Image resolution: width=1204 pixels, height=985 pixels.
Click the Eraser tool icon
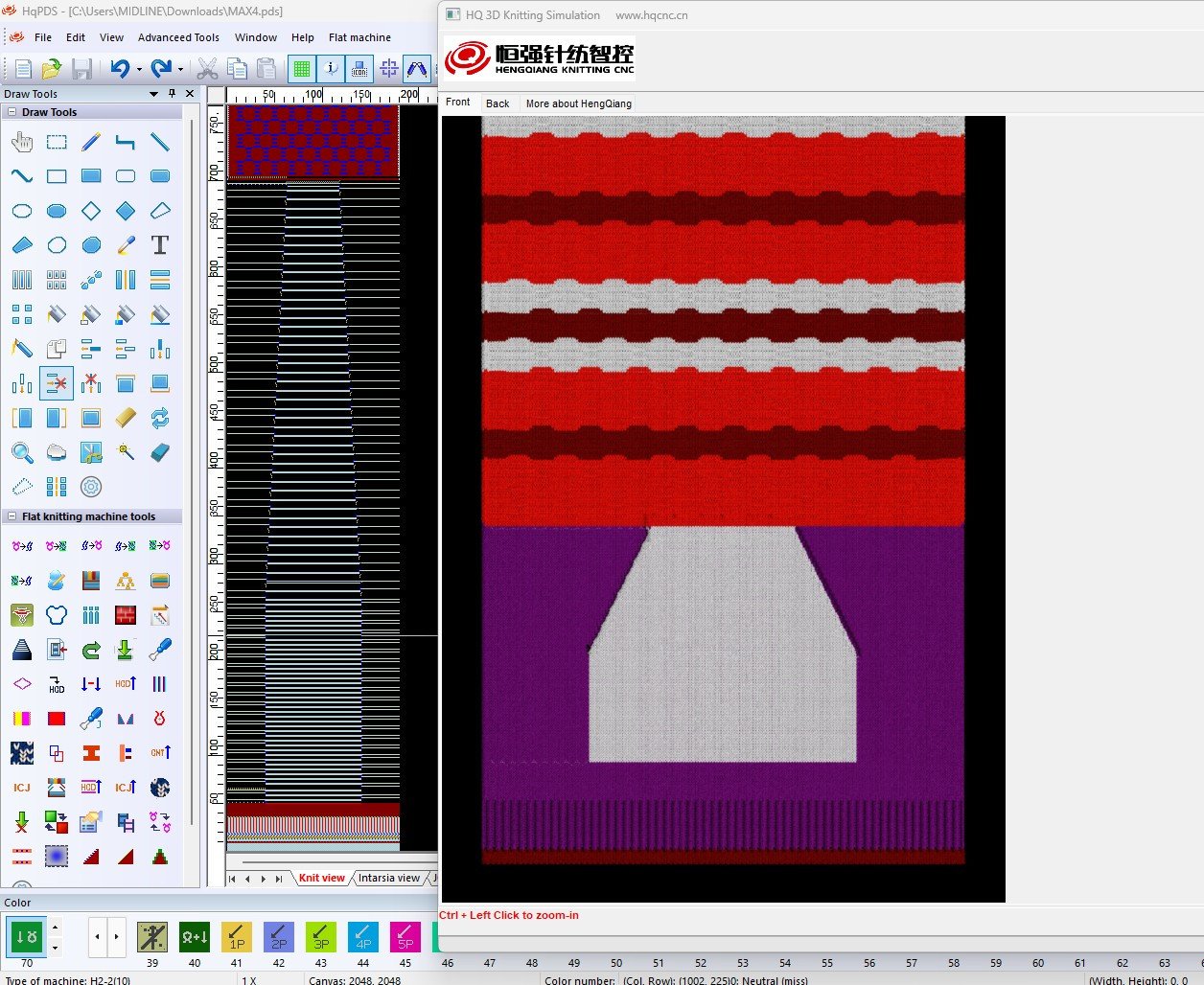(x=160, y=452)
